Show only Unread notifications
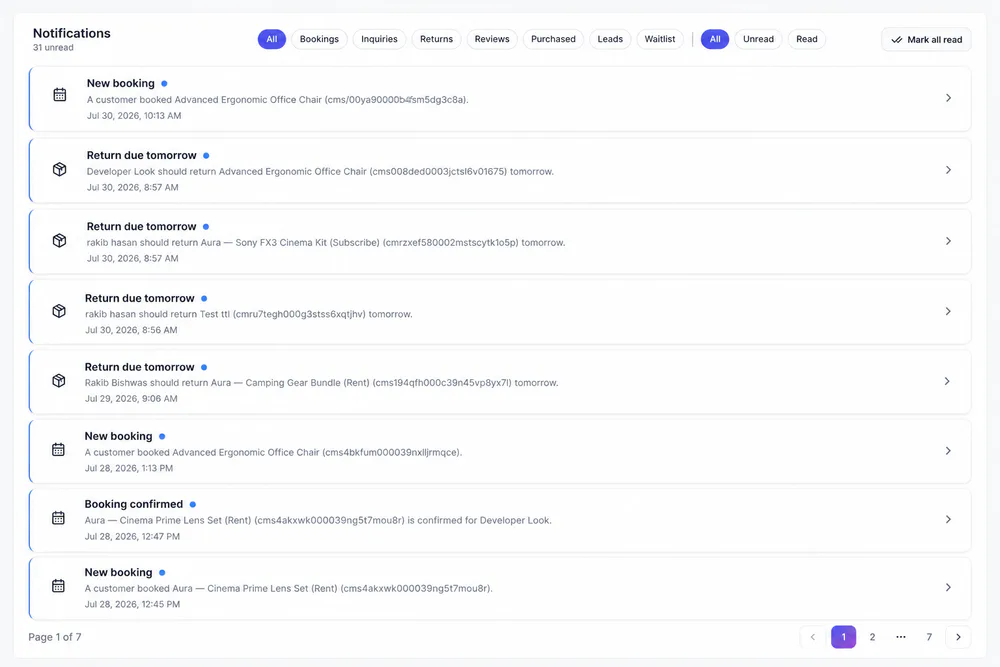 [x=758, y=39]
